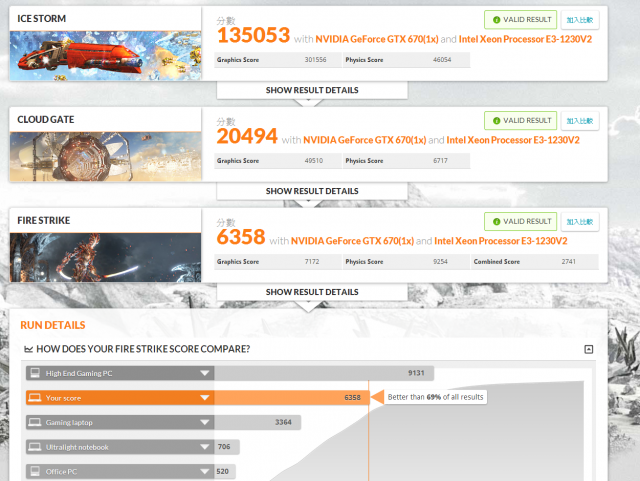Expand the Office PC dropdown arrow

point(204,472)
